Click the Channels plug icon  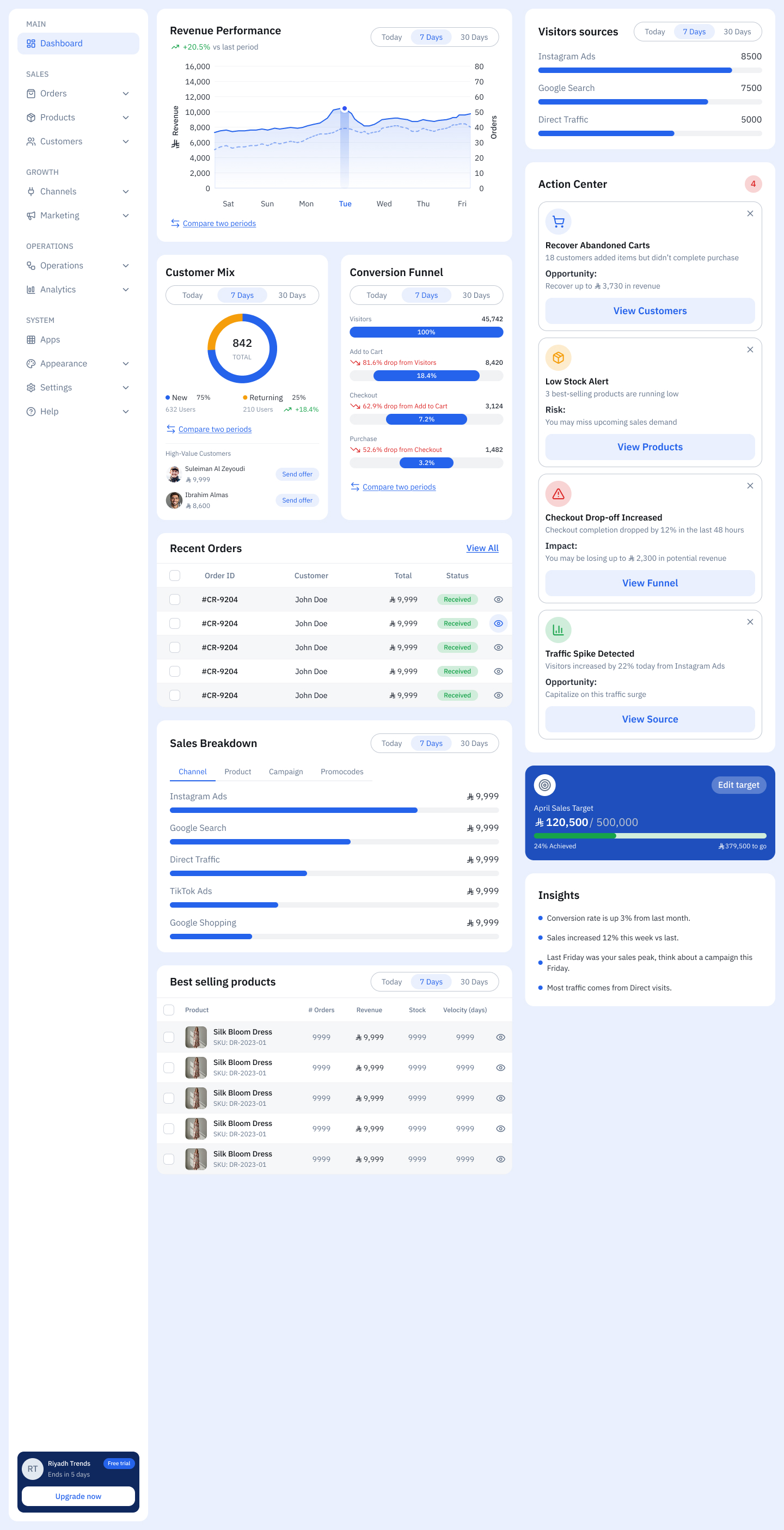[x=31, y=191]
